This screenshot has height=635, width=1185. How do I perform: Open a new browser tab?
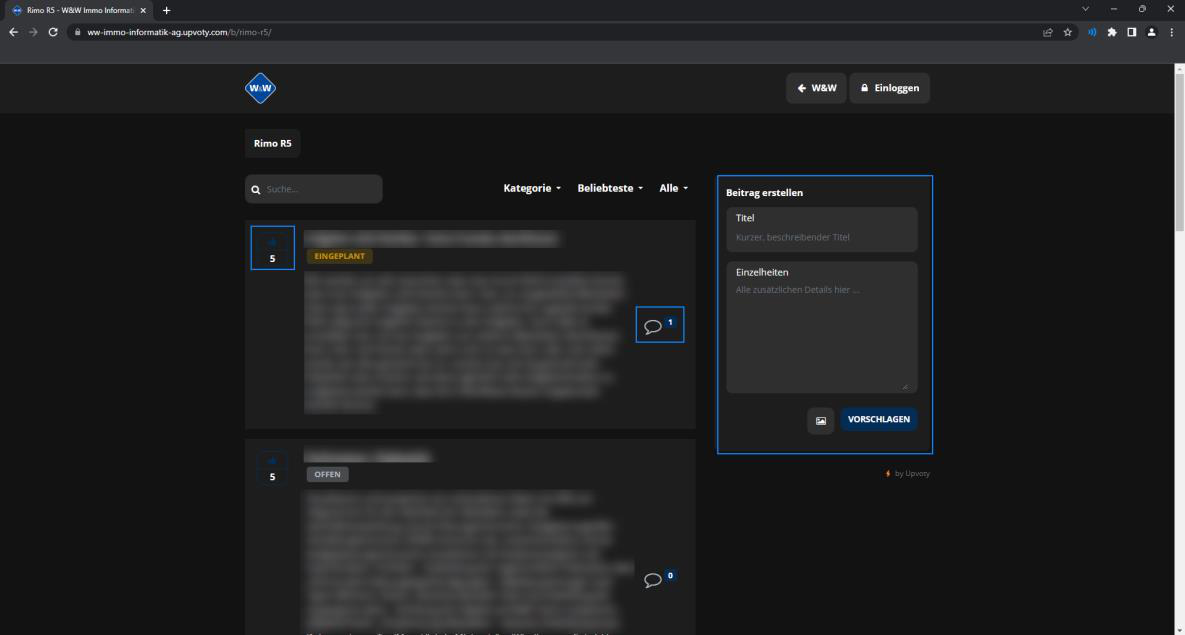point(166,11)
